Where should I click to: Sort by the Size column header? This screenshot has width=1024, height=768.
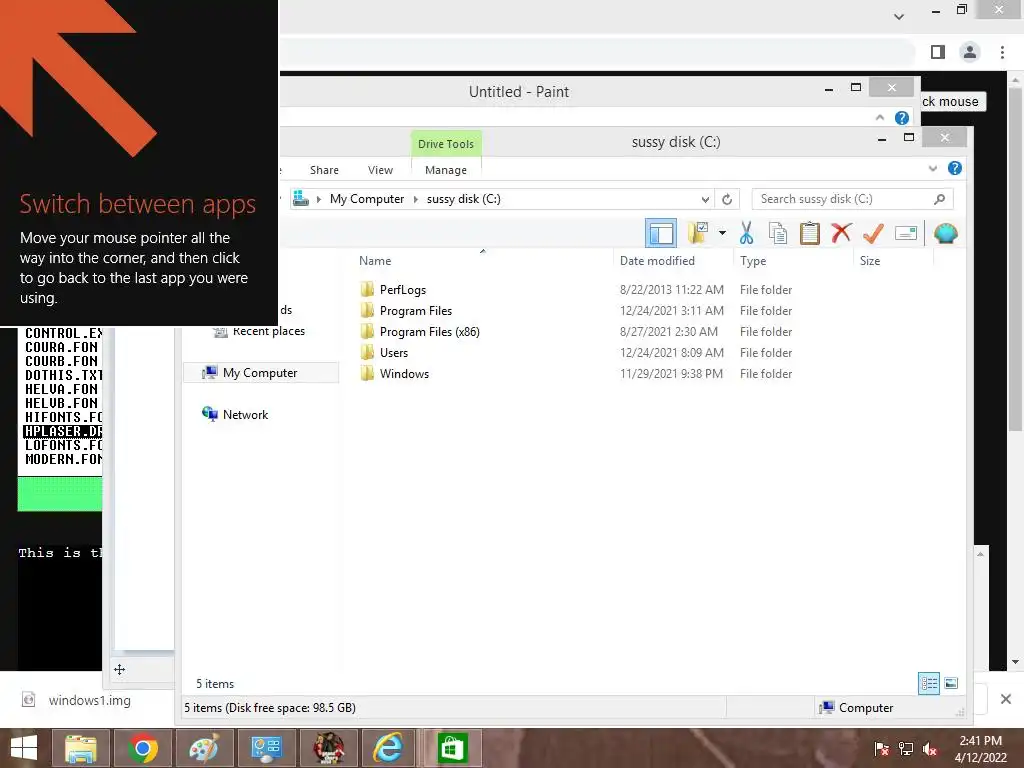pos(870,261)
